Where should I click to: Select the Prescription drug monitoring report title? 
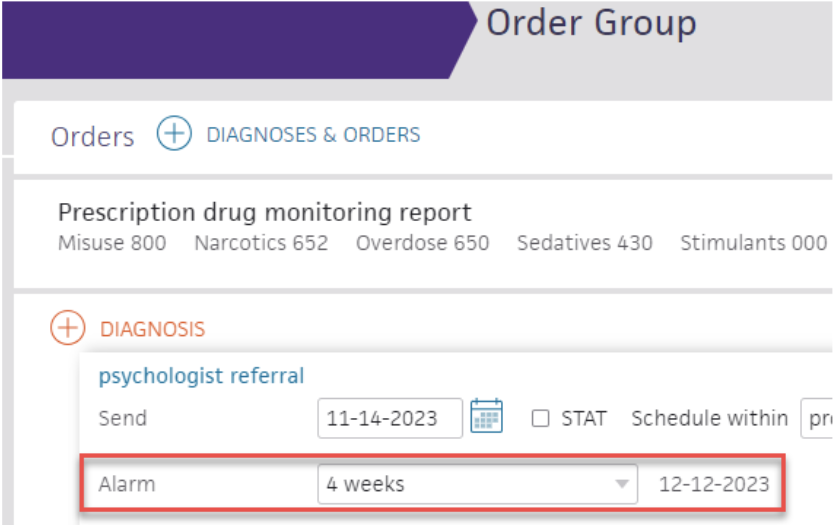[x=265, y=212]
